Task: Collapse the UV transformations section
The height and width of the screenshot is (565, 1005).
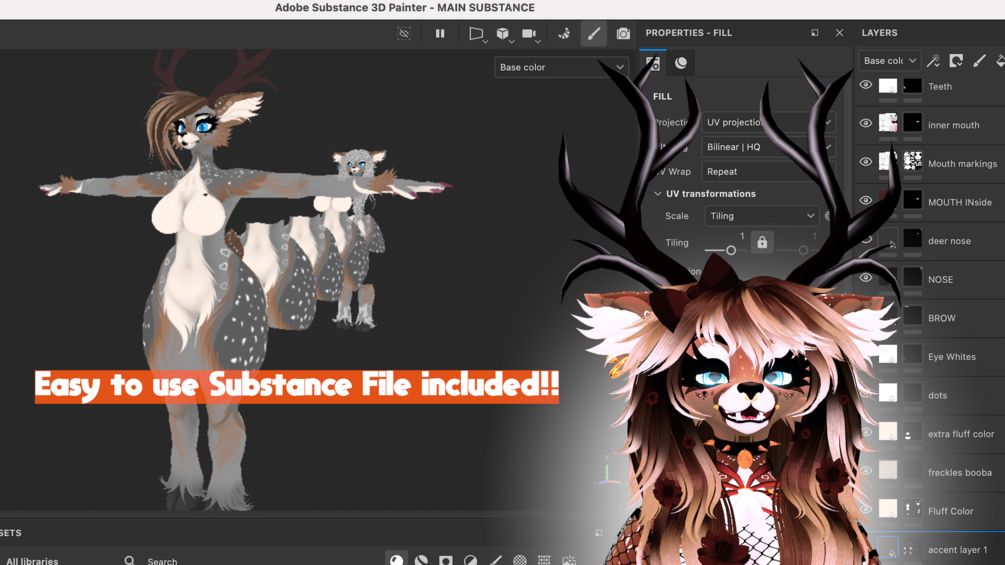Action: tap(658, 193)
